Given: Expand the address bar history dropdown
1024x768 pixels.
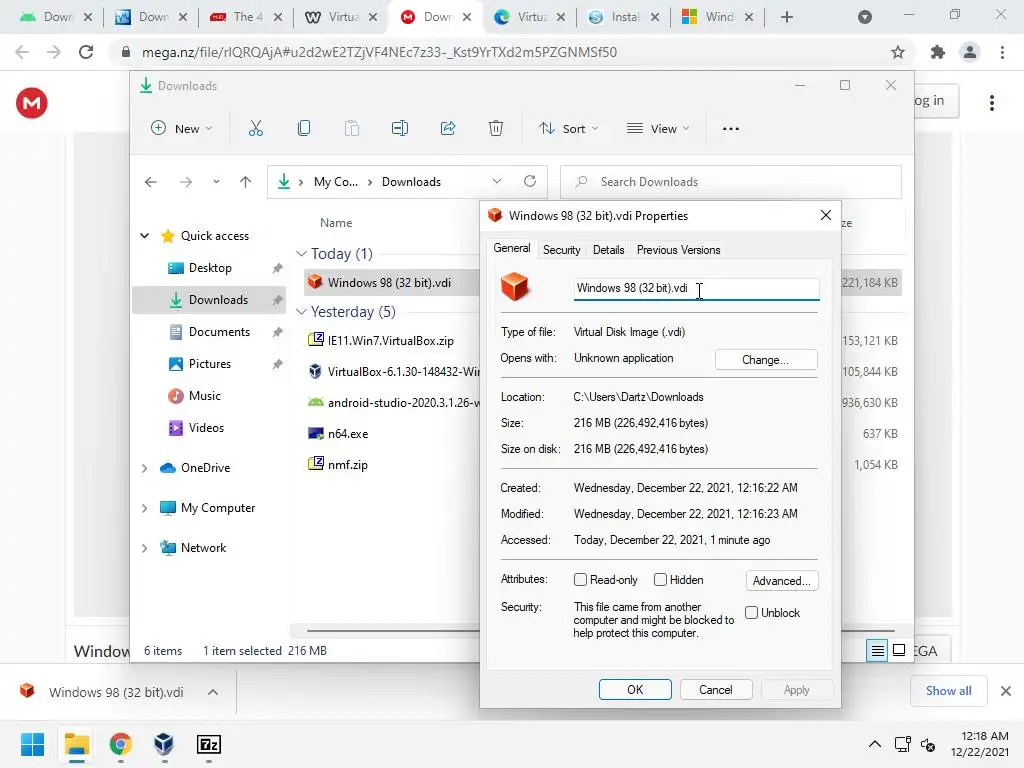Looking at the screenshot, I should pyautogui.click(x=497, y=182).
